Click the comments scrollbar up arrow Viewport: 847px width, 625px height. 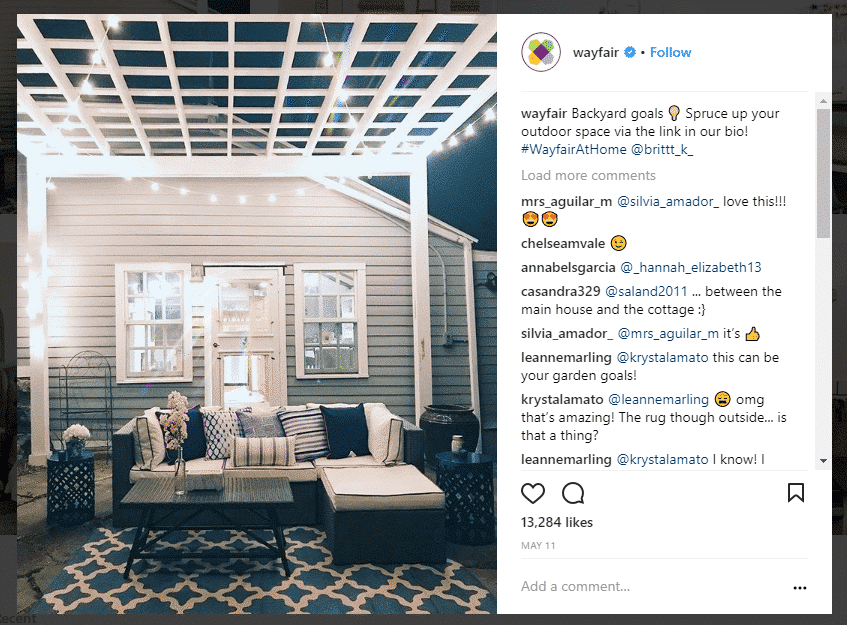coord(823,100)
